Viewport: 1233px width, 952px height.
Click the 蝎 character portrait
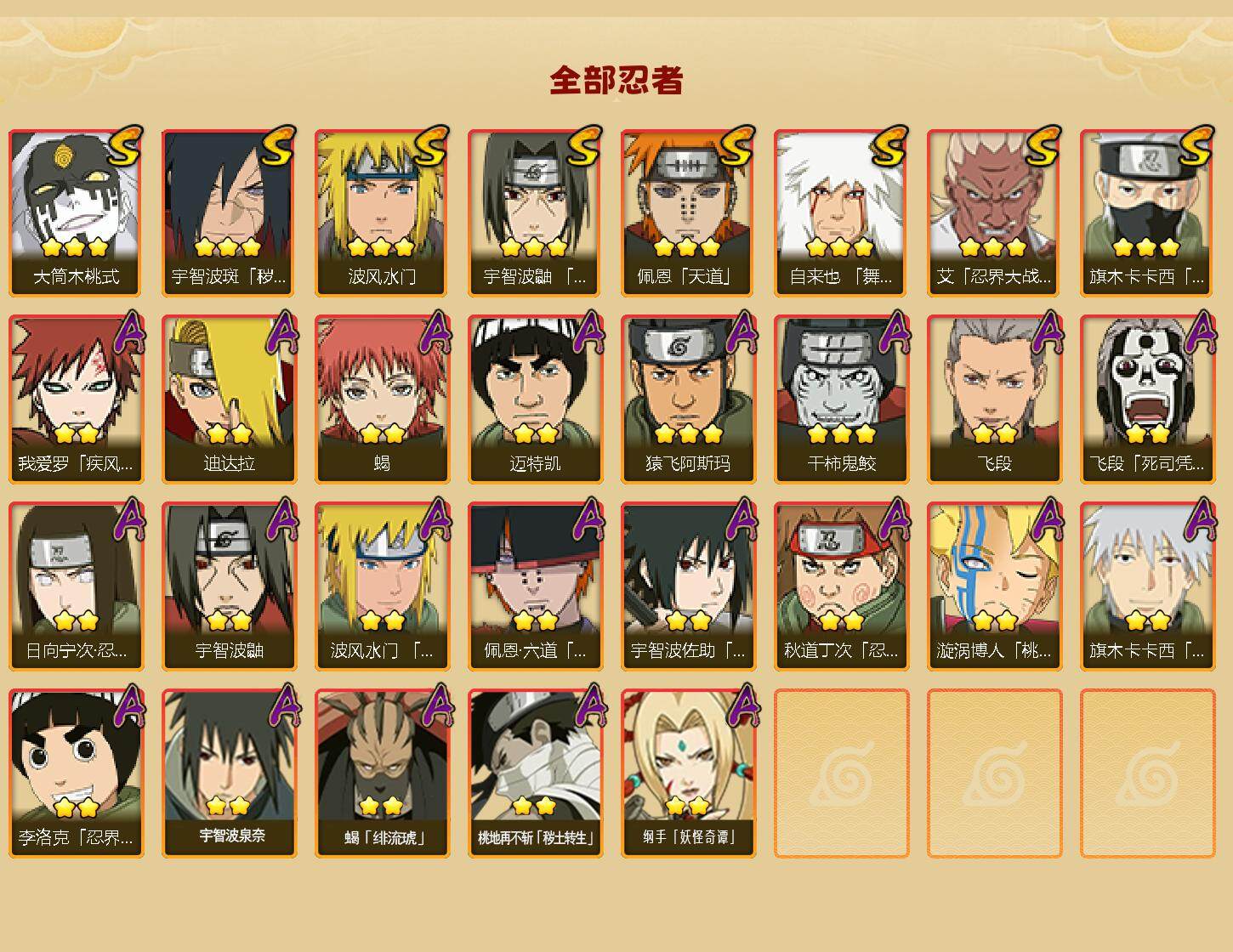(382, 399)
